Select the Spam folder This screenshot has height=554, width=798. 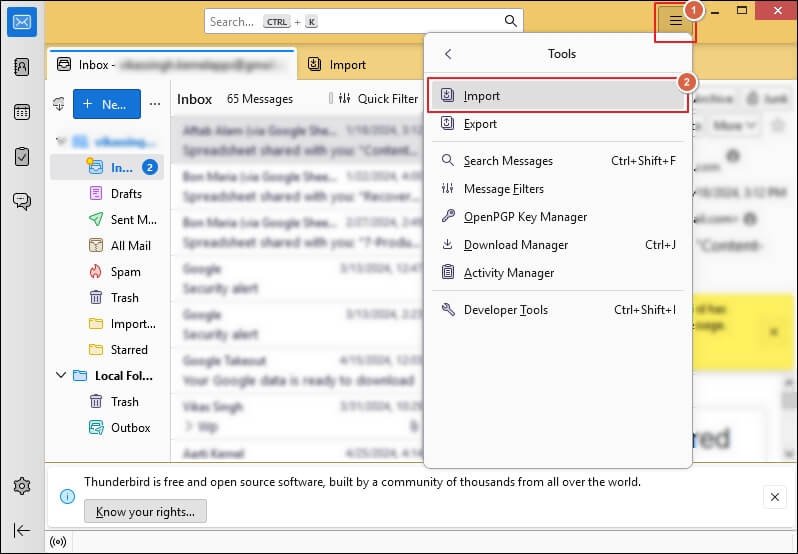click(107, 272)
